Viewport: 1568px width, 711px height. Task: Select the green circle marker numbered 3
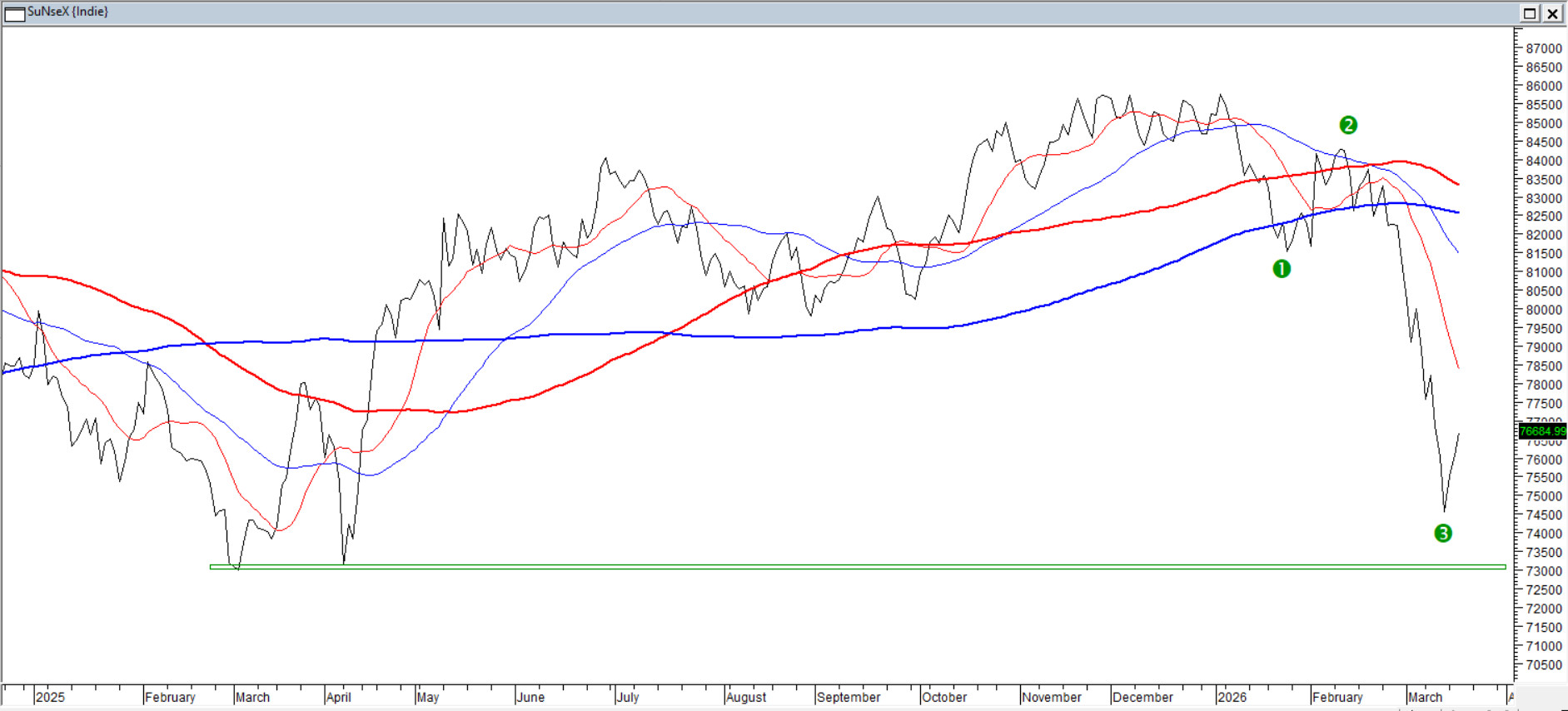tap(1443, 534)
